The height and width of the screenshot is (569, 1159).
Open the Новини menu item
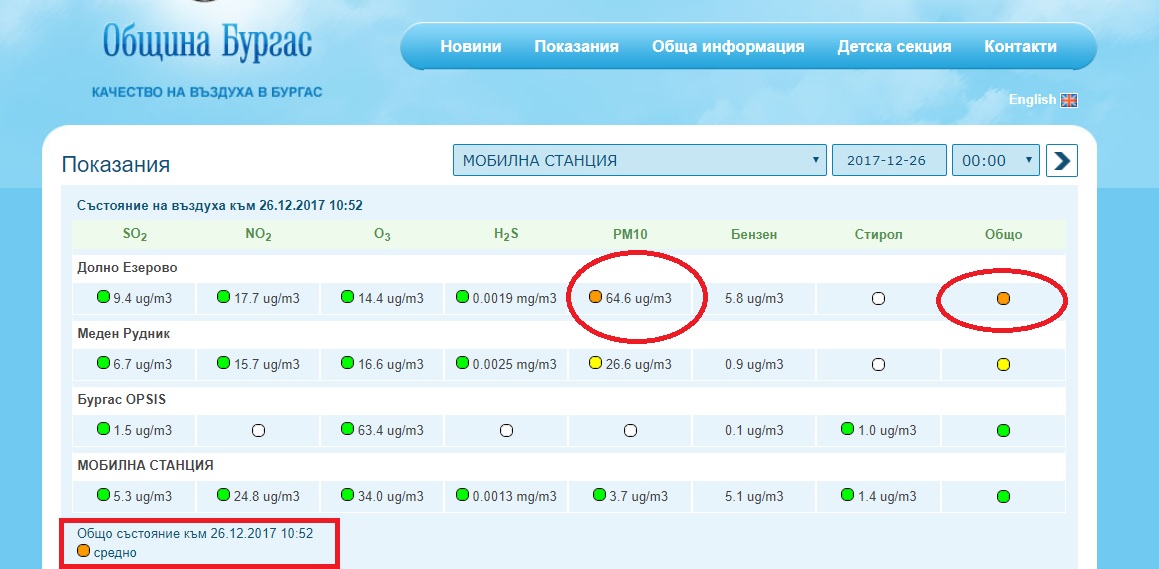(471, 47)
